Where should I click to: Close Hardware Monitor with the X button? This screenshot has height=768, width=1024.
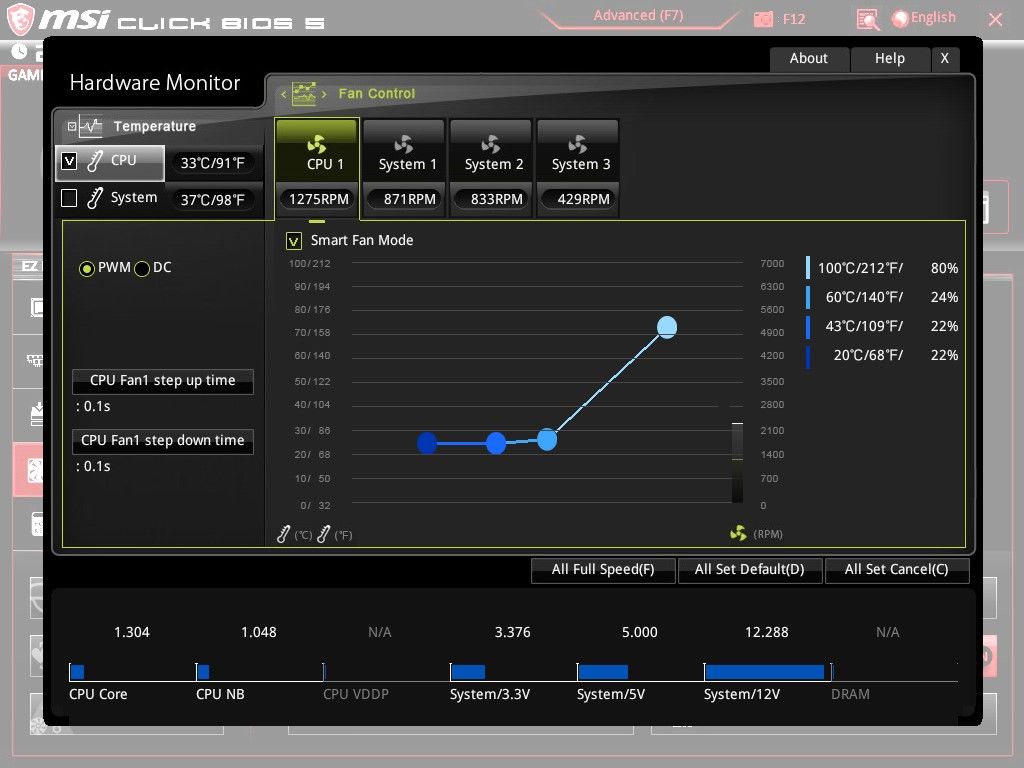click(944, 59)
